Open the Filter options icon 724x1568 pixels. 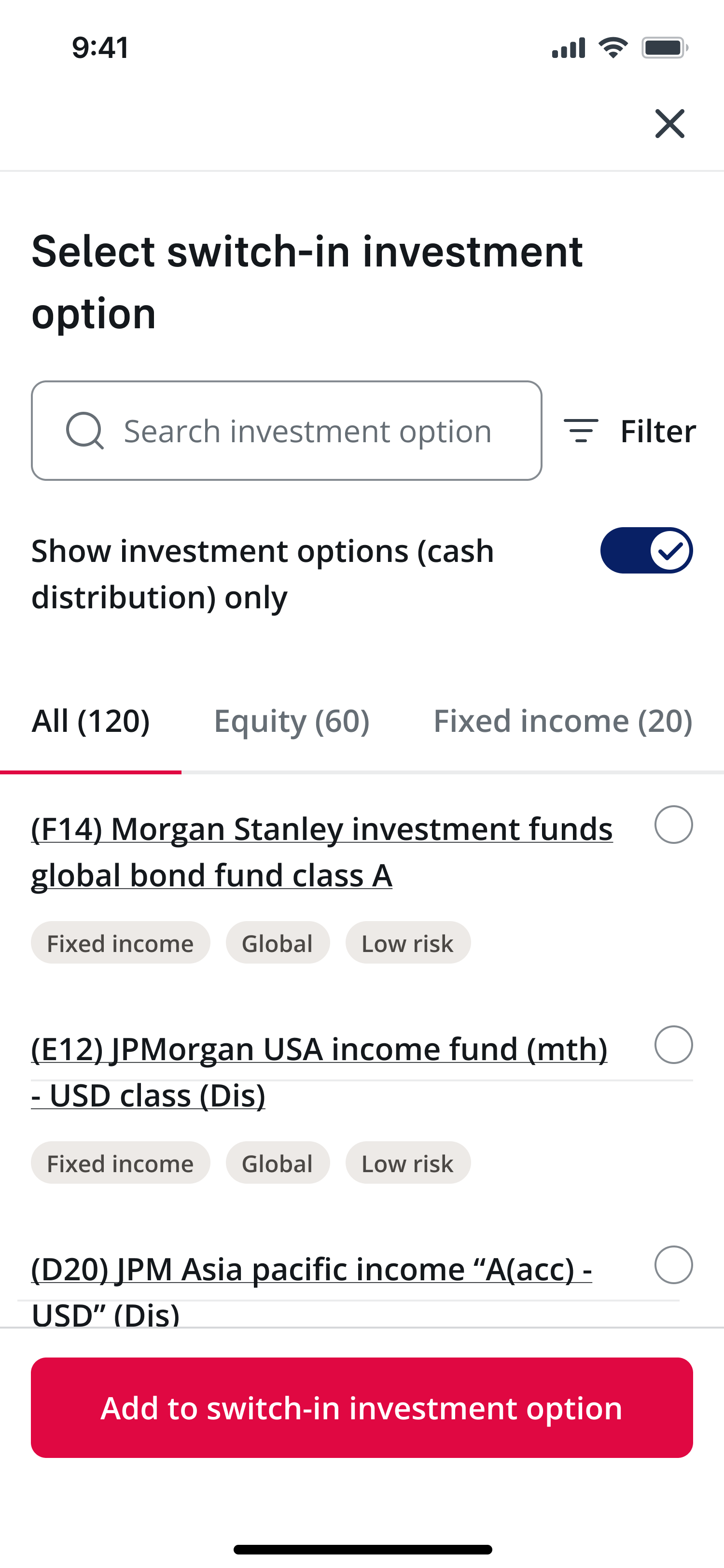581,431
